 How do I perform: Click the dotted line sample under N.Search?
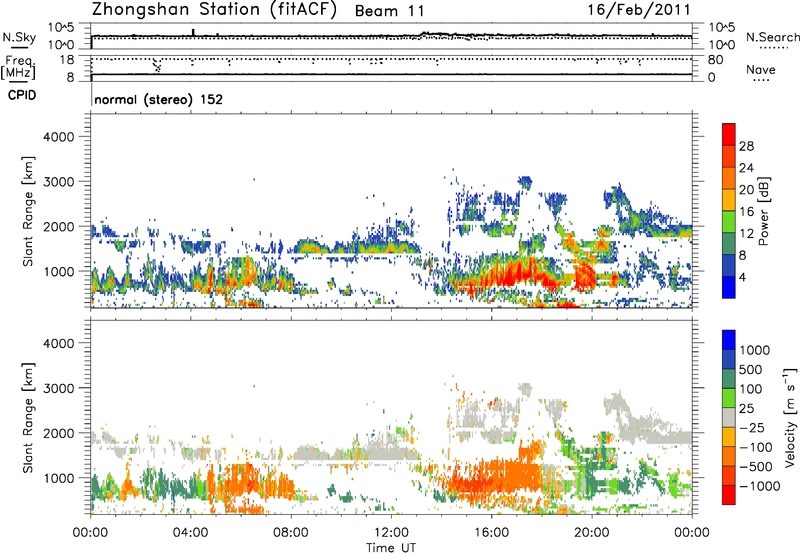[773, 48]
